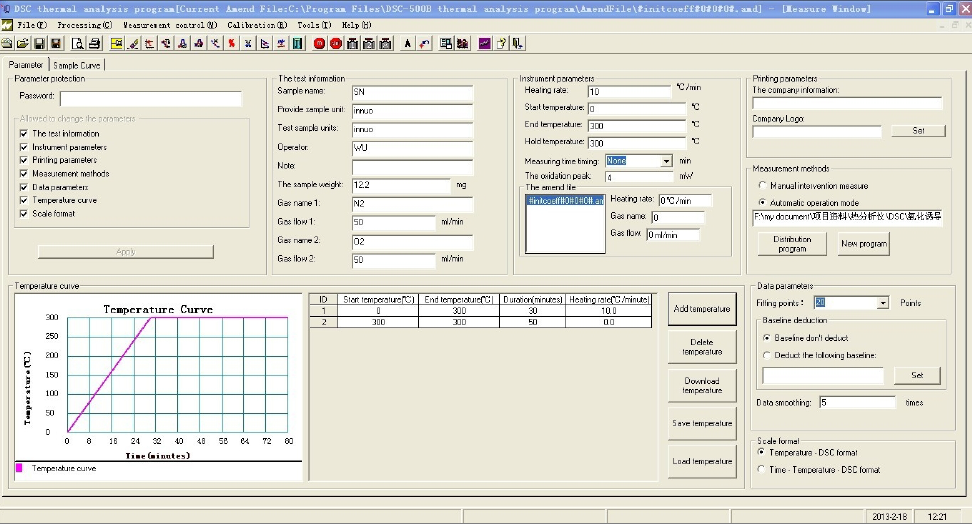Click the black letter A toolbar icon

[x=407, y=43]
